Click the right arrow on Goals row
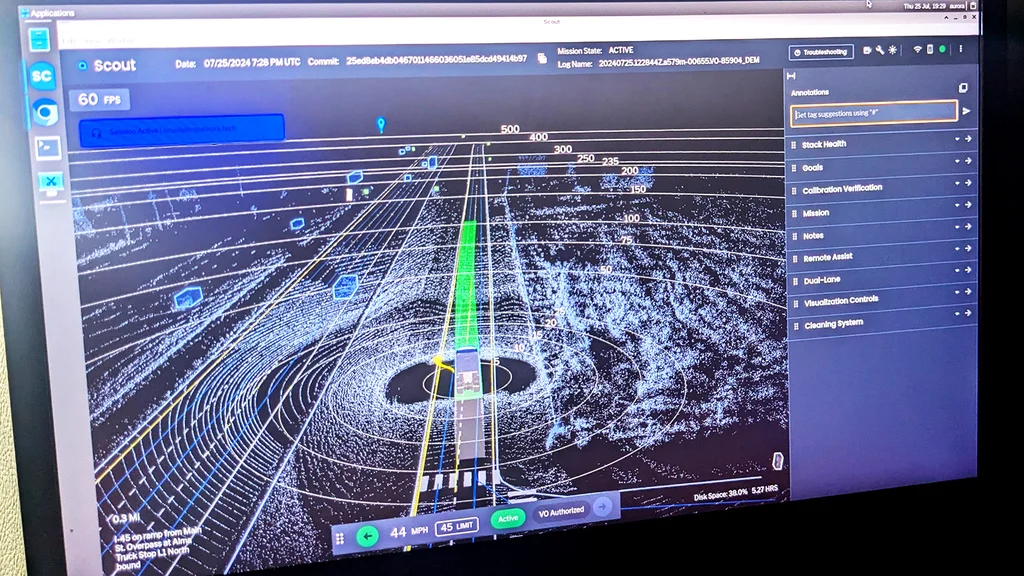The height and width of the screenshot is (576, 1024). click(x=968, y=161)
